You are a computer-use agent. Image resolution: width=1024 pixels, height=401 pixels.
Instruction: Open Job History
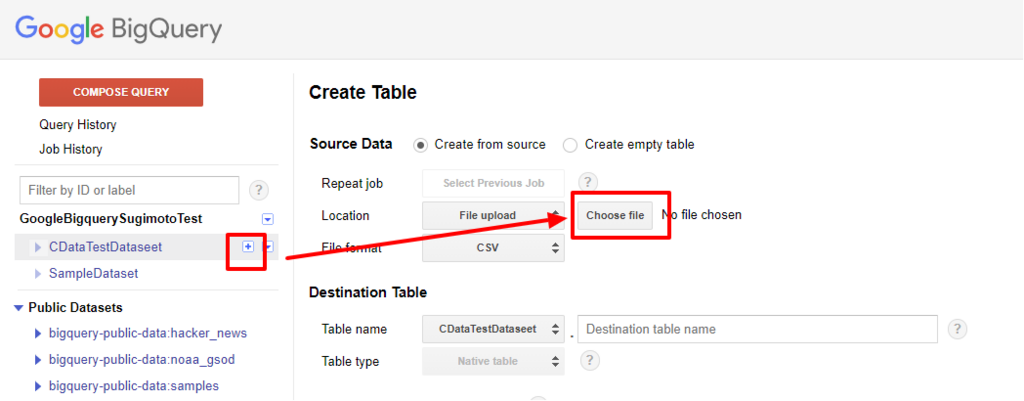71,150
